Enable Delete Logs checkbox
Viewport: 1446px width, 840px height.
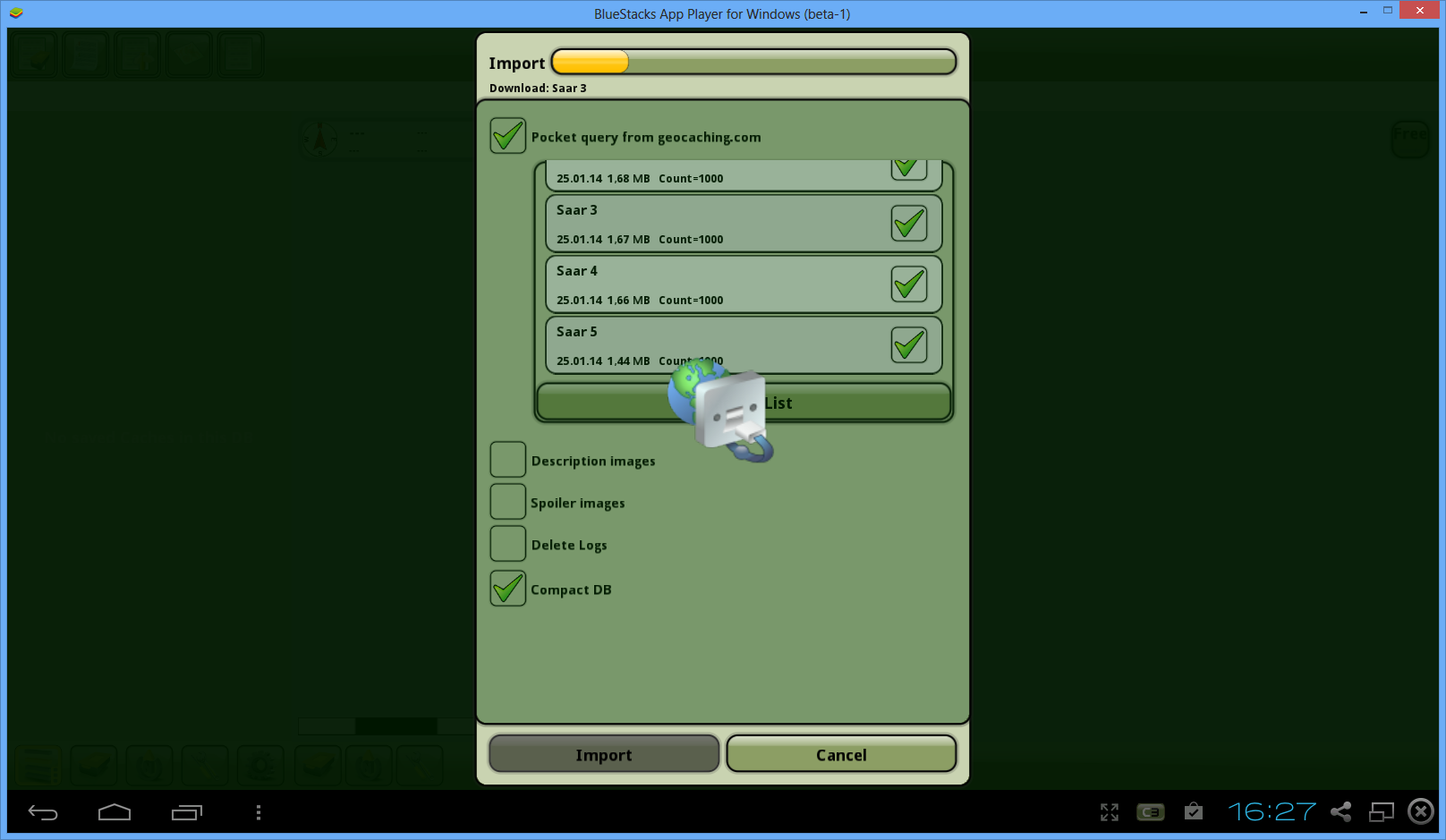[507, 544]
